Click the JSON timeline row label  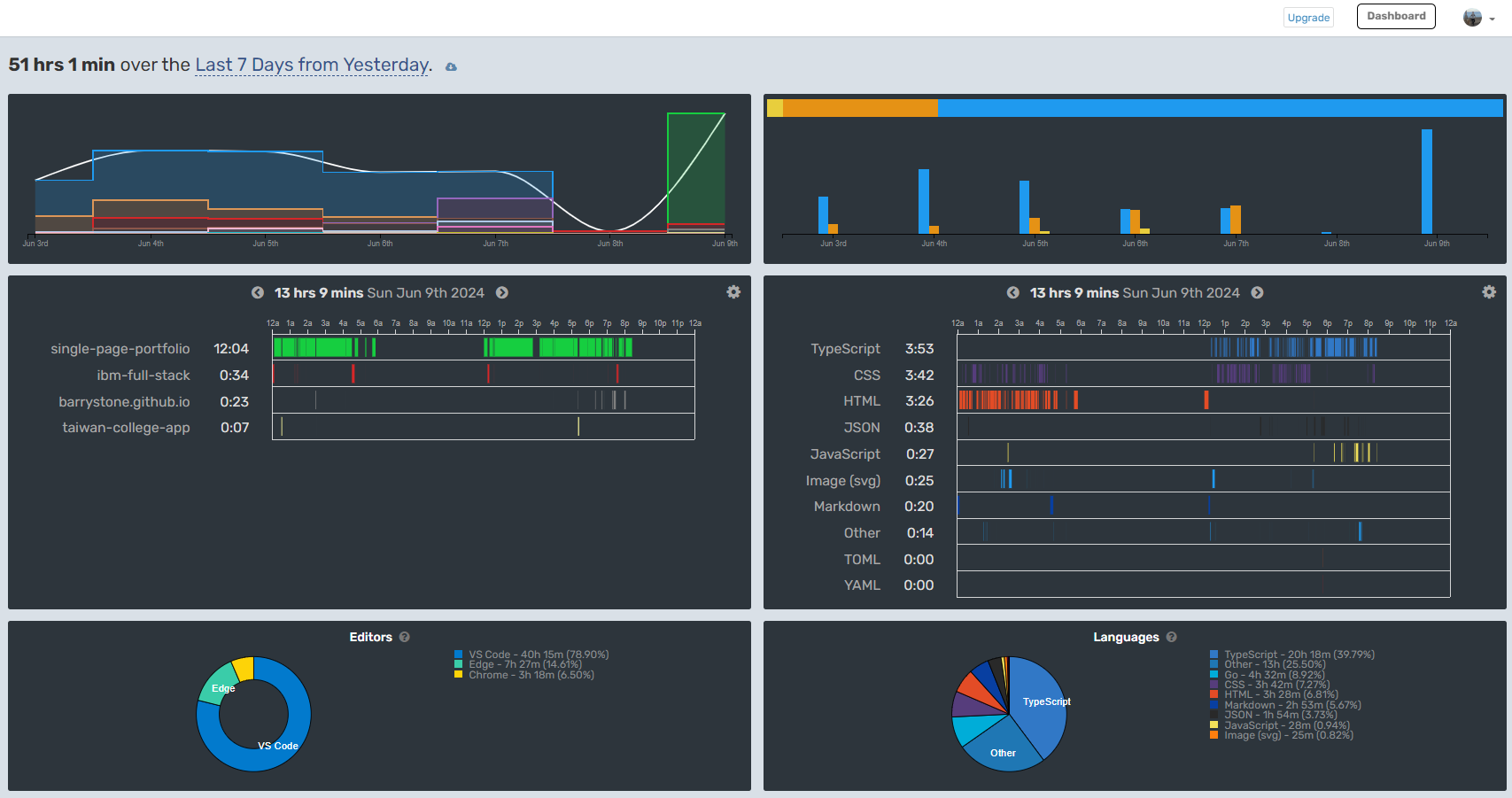pyautogui.click(x=862, y=428)
